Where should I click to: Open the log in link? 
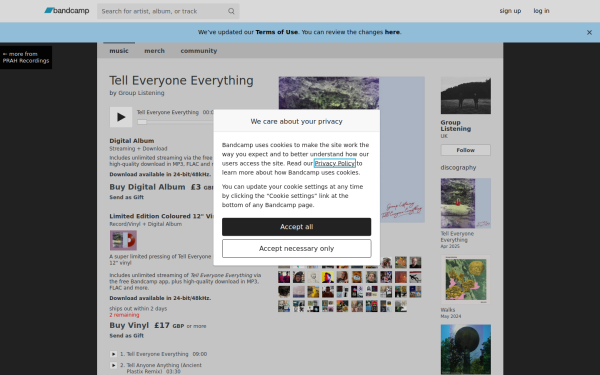pyautogui.click(x=541, y=11)
